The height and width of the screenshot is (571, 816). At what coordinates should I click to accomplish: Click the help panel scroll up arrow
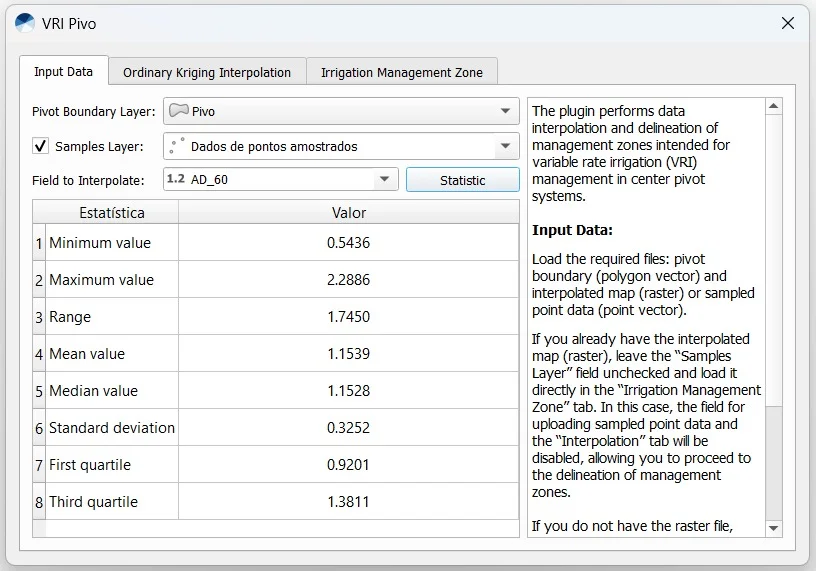coord(773,106)
